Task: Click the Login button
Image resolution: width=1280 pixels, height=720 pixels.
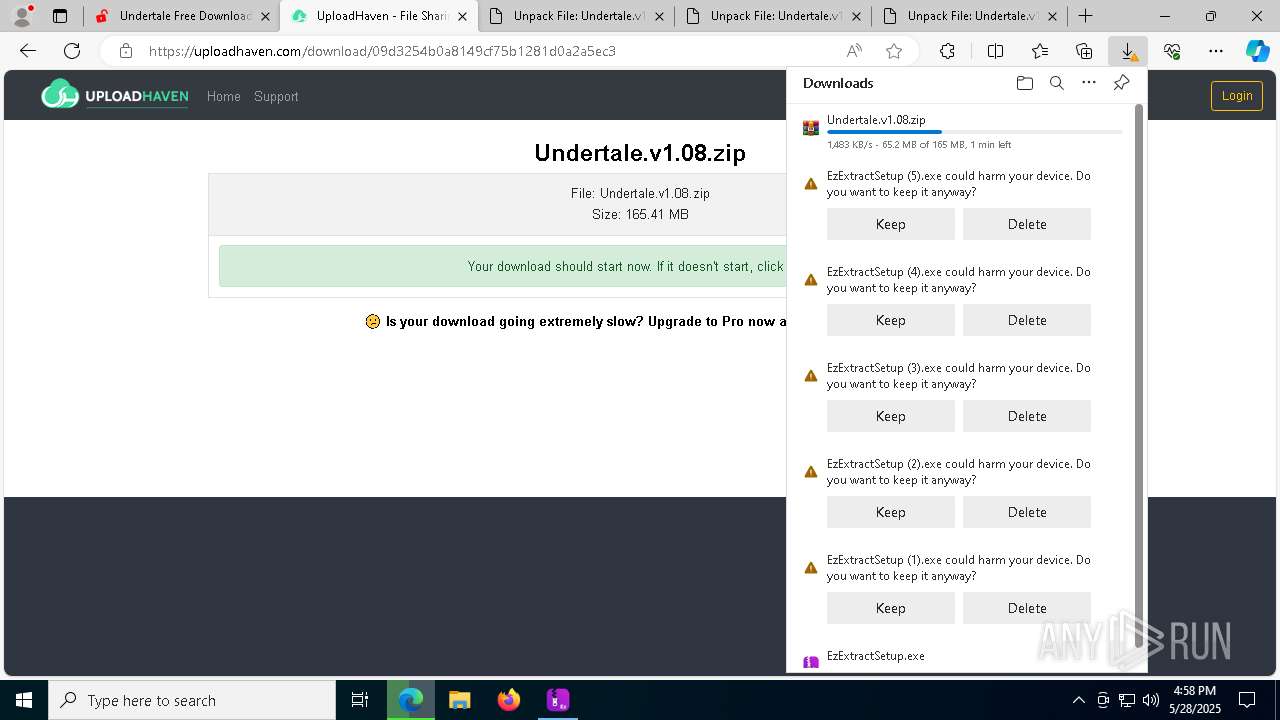Action: coord(1237,96)
